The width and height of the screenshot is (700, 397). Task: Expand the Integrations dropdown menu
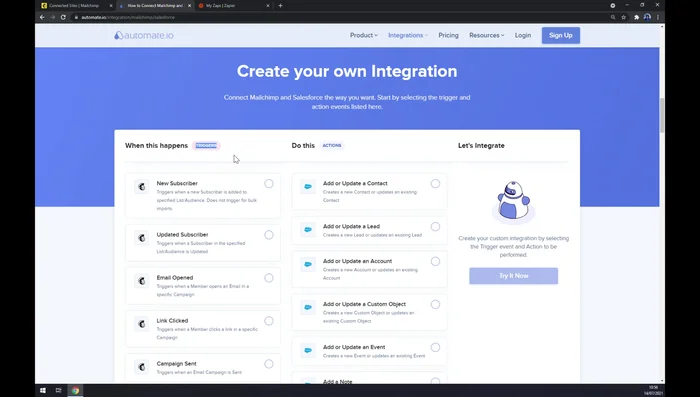pos(408,35)
